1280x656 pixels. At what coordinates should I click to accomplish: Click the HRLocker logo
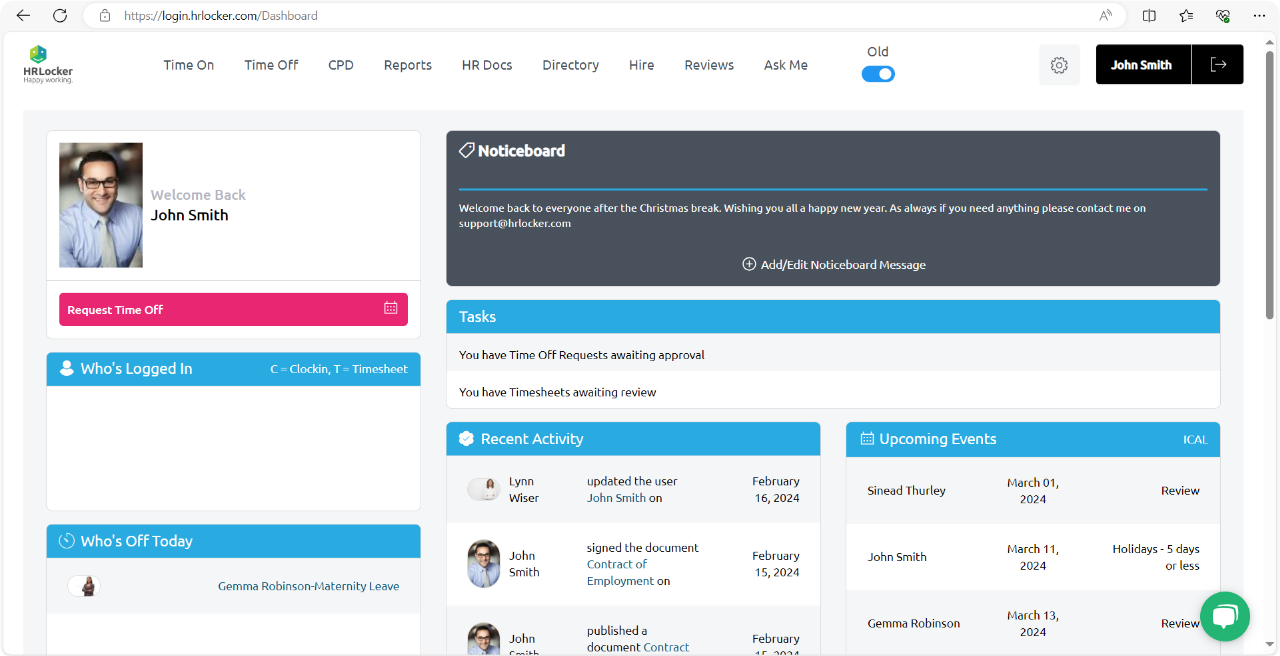coord(46,62)
